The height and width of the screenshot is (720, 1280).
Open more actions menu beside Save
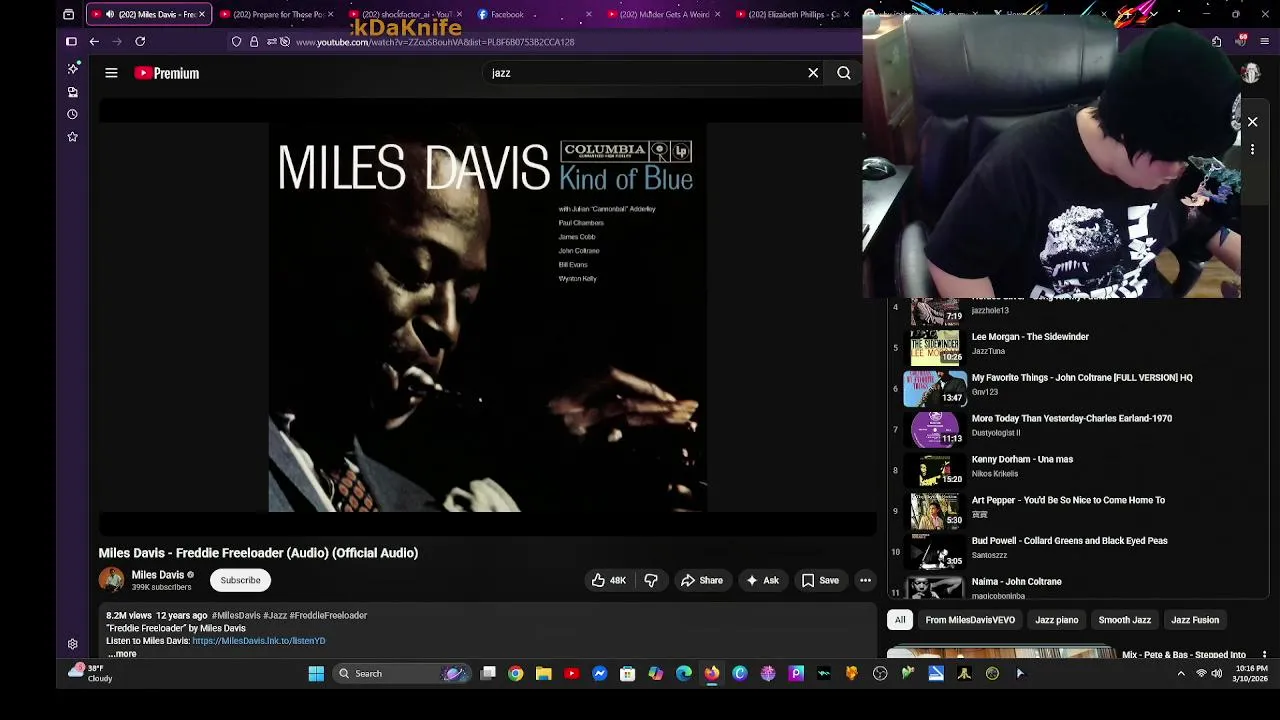pyautogui.click(x=865, y=580)
